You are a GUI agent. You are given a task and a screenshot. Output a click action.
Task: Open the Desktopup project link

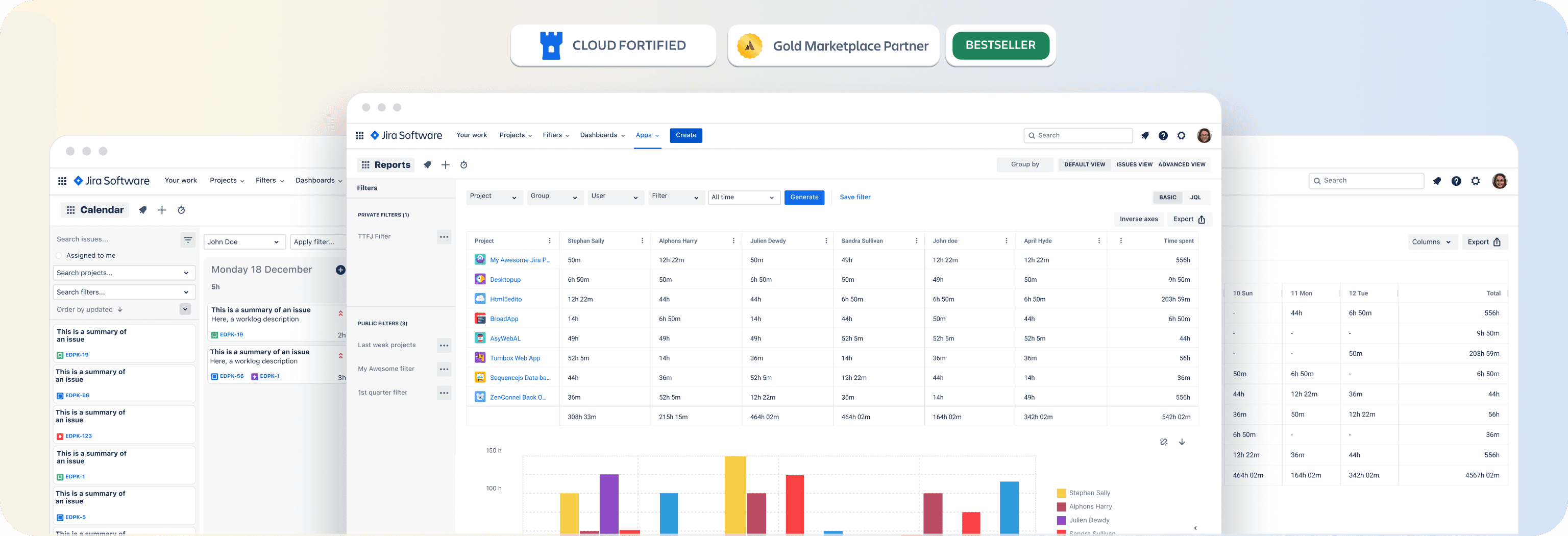click(505, 279)
